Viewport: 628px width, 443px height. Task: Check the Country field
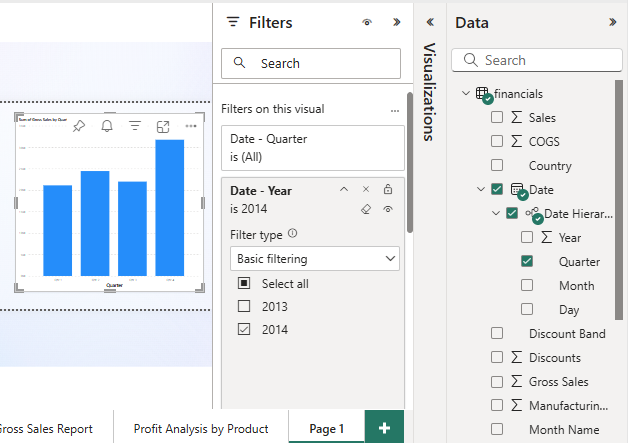tap(497, 165)
